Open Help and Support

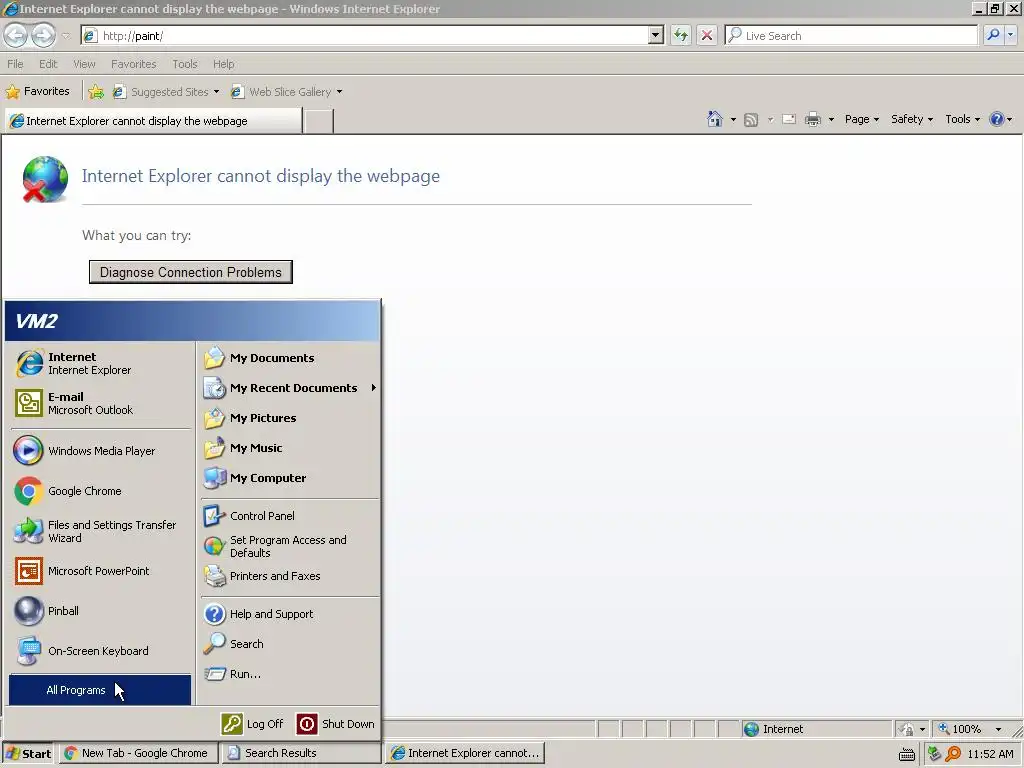click(289, 614)
